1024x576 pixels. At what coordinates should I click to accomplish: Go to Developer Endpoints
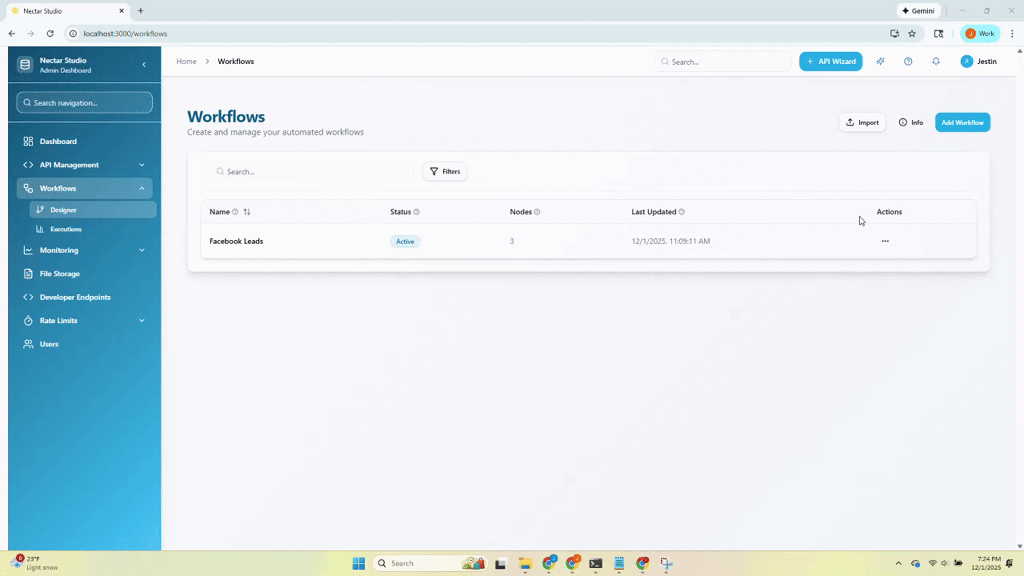pos(84,297)
